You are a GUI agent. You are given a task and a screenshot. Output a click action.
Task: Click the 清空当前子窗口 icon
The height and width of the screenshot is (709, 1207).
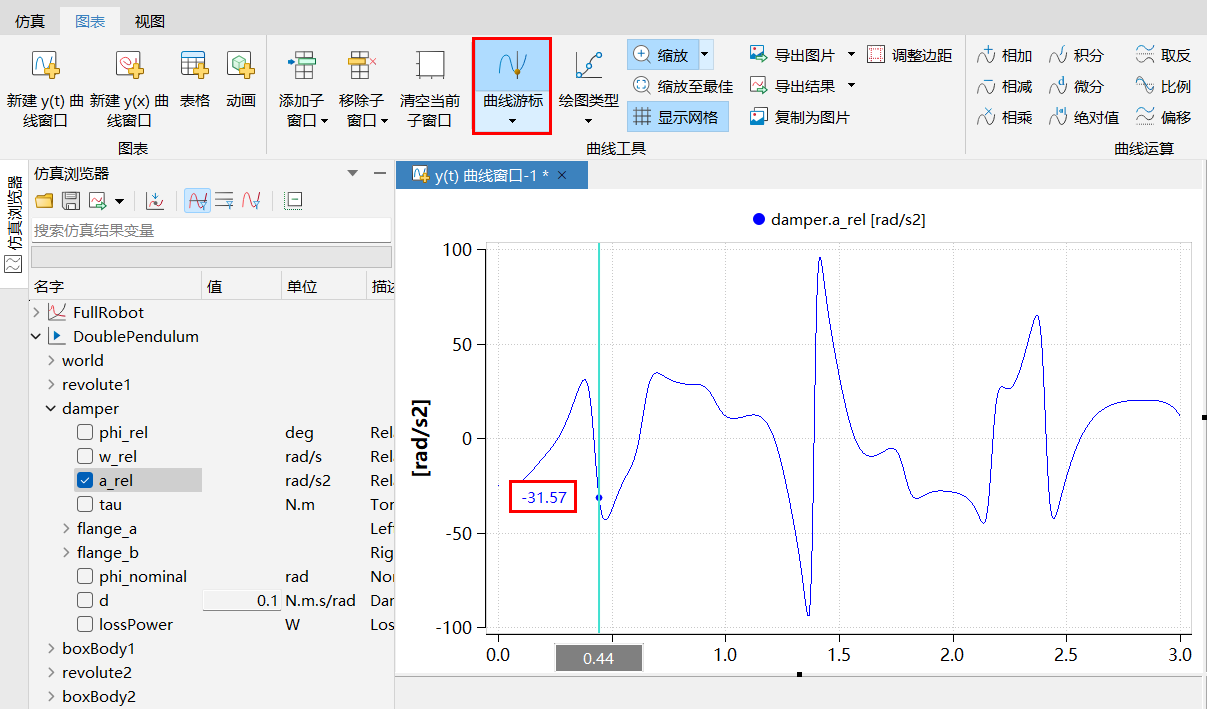[430, 66]
